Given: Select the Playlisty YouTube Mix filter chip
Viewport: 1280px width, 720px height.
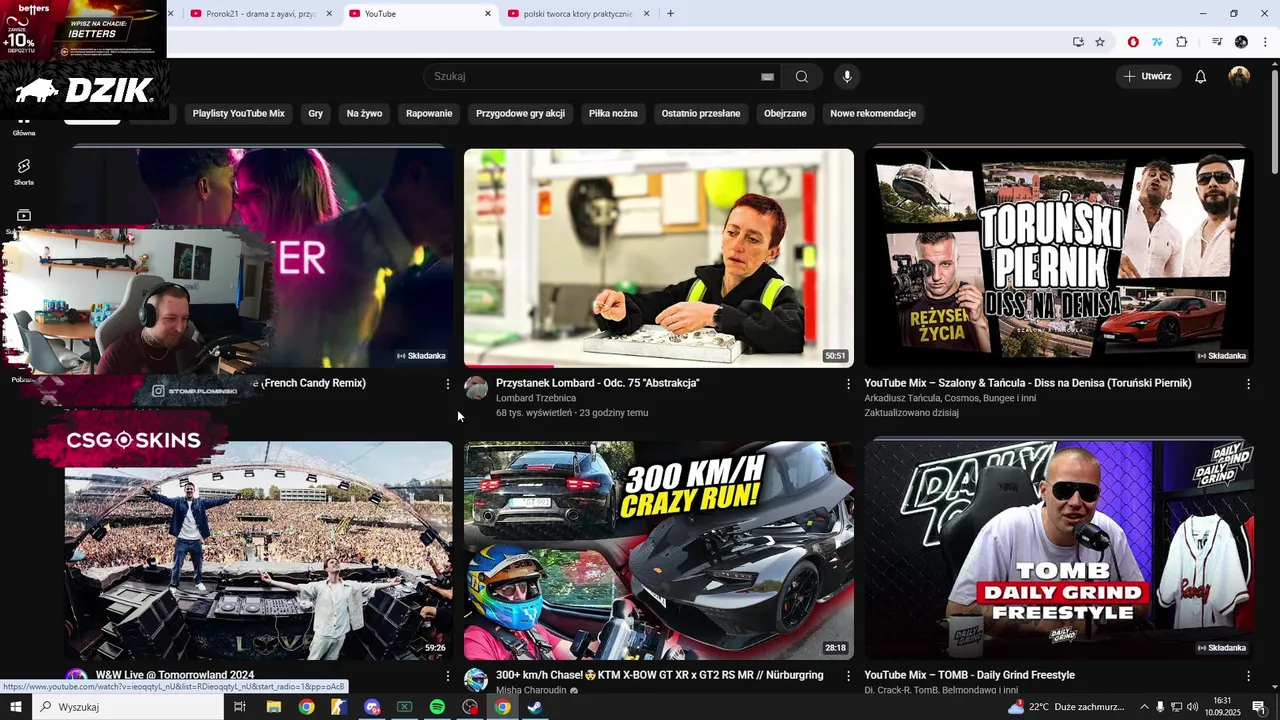Looking at the screenshot, I should (239, 114).
